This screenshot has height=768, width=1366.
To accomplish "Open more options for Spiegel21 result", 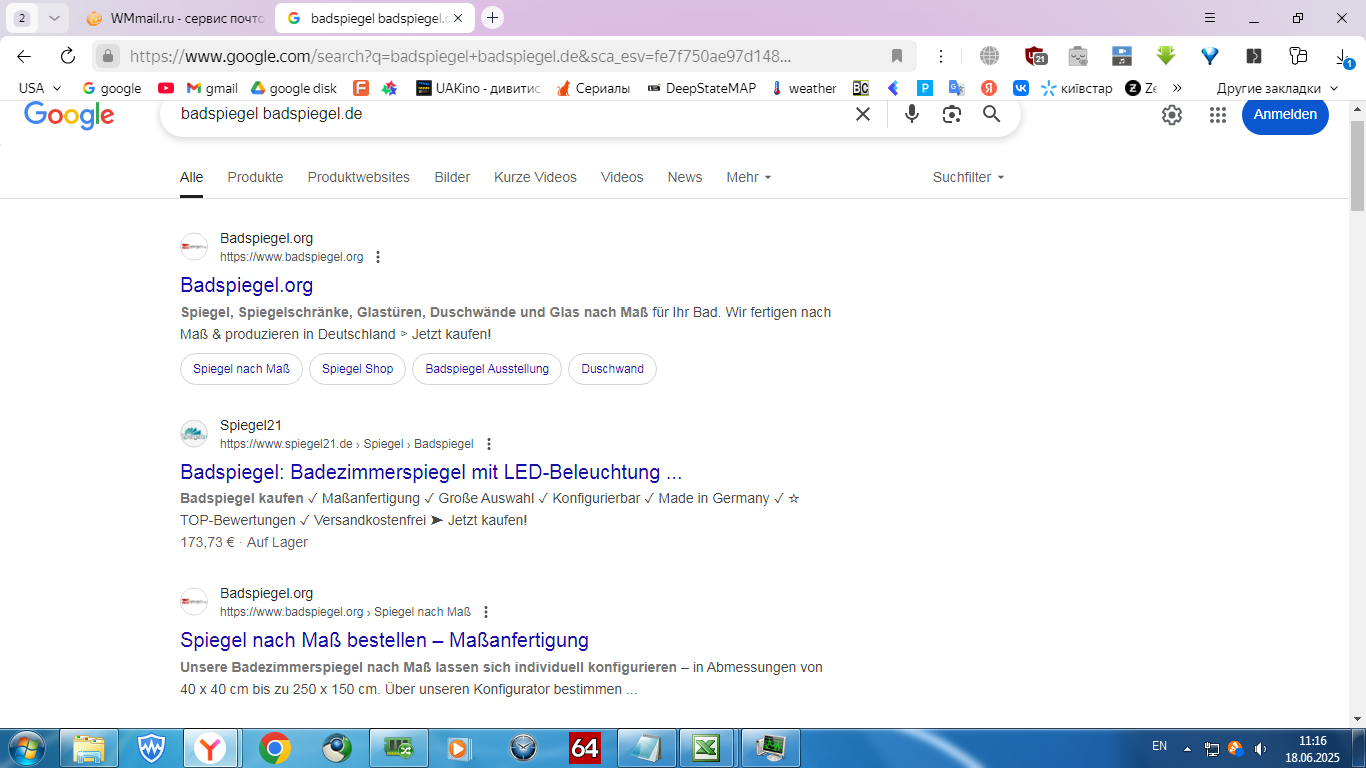I will pyautogui.click(x=489, y=444).
